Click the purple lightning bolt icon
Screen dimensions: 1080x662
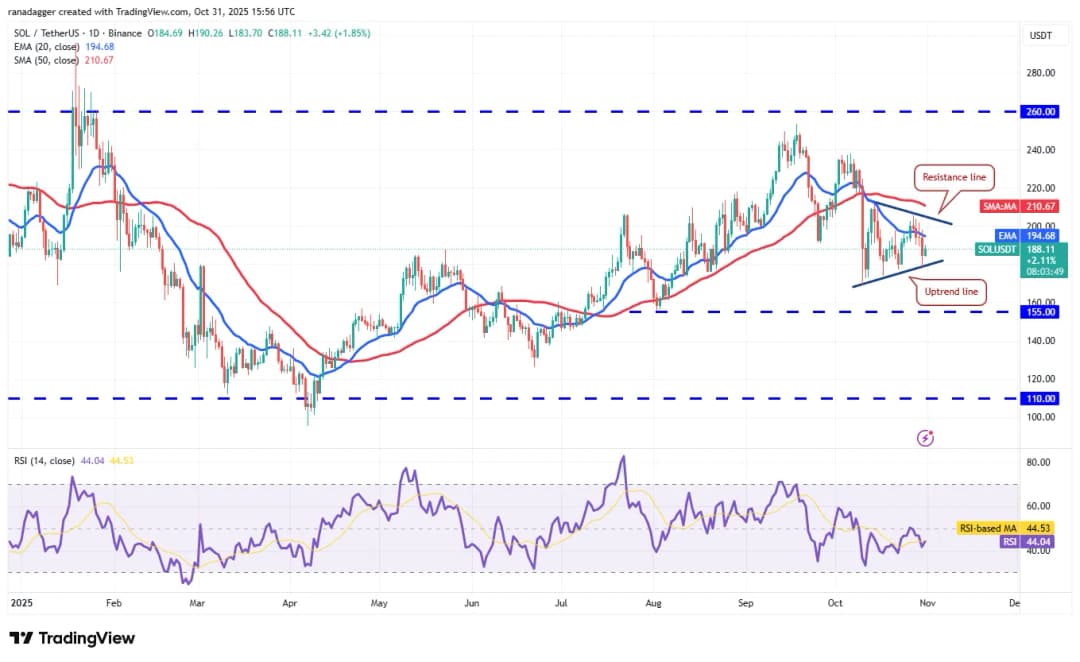coord(925,438)
